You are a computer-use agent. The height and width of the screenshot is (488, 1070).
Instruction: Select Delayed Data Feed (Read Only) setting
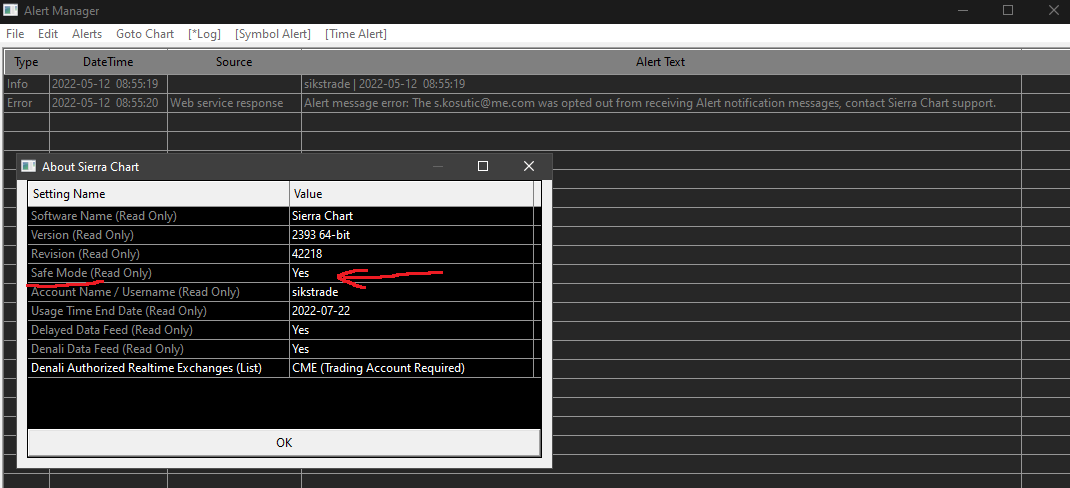tap(158, 330)
